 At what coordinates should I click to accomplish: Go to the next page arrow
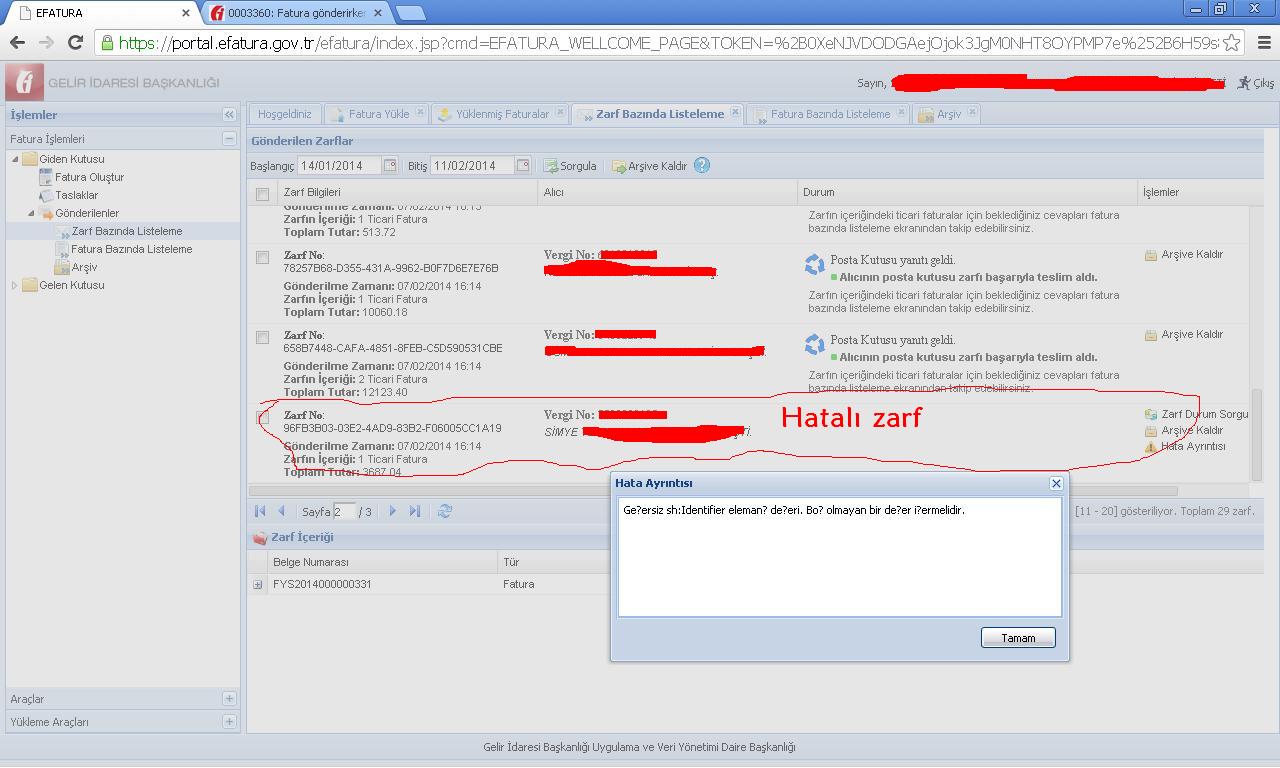[x=392, y=511]
